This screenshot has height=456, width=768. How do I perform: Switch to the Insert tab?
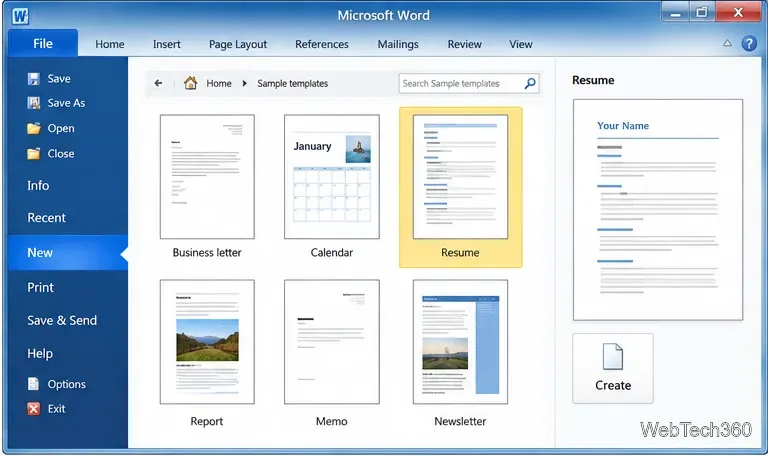pyautogui.click(x=167, y=44)
